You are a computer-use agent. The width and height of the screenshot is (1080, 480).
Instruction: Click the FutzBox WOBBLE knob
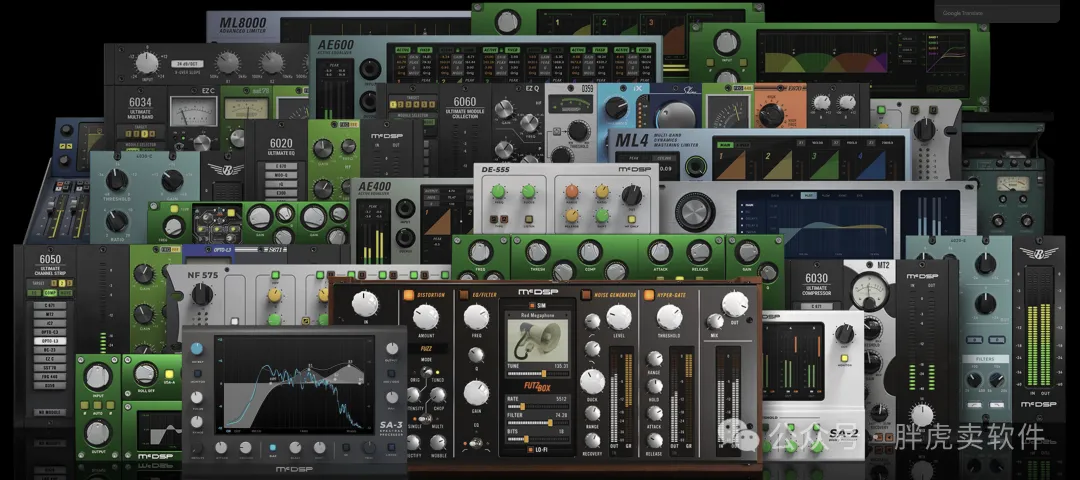point(437,442)
